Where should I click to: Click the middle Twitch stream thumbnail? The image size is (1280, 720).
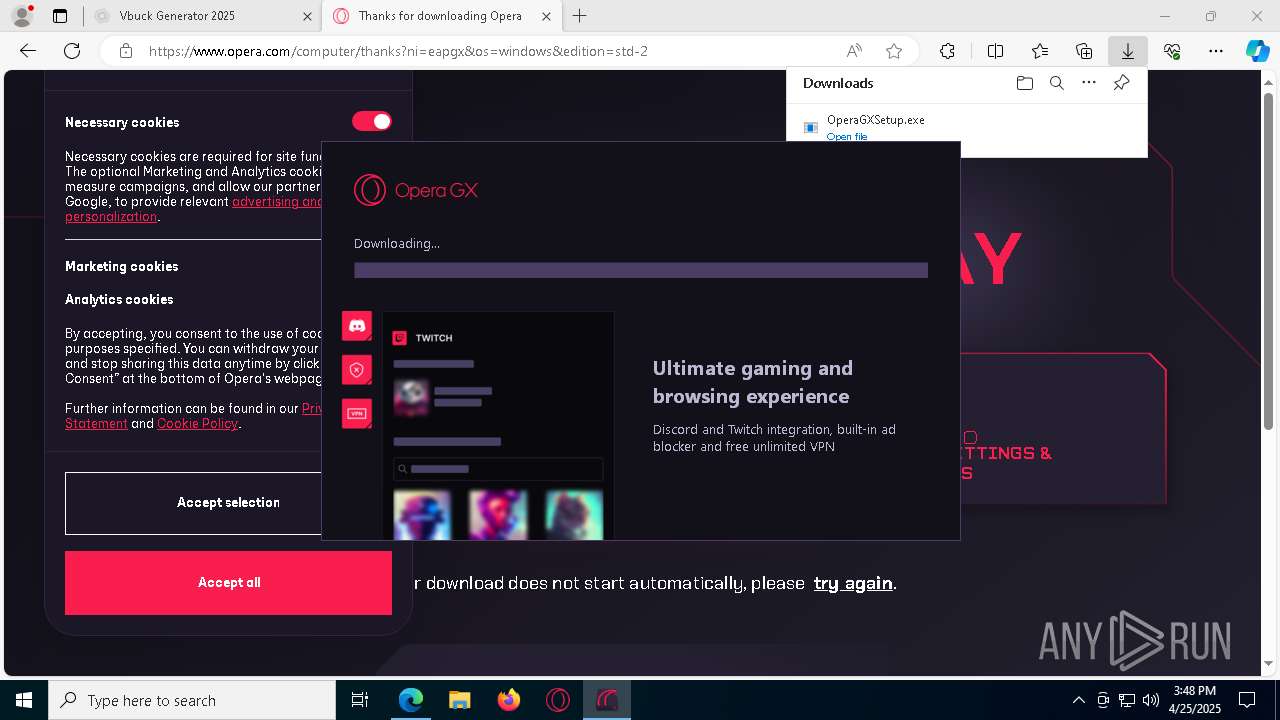point(498,514)
